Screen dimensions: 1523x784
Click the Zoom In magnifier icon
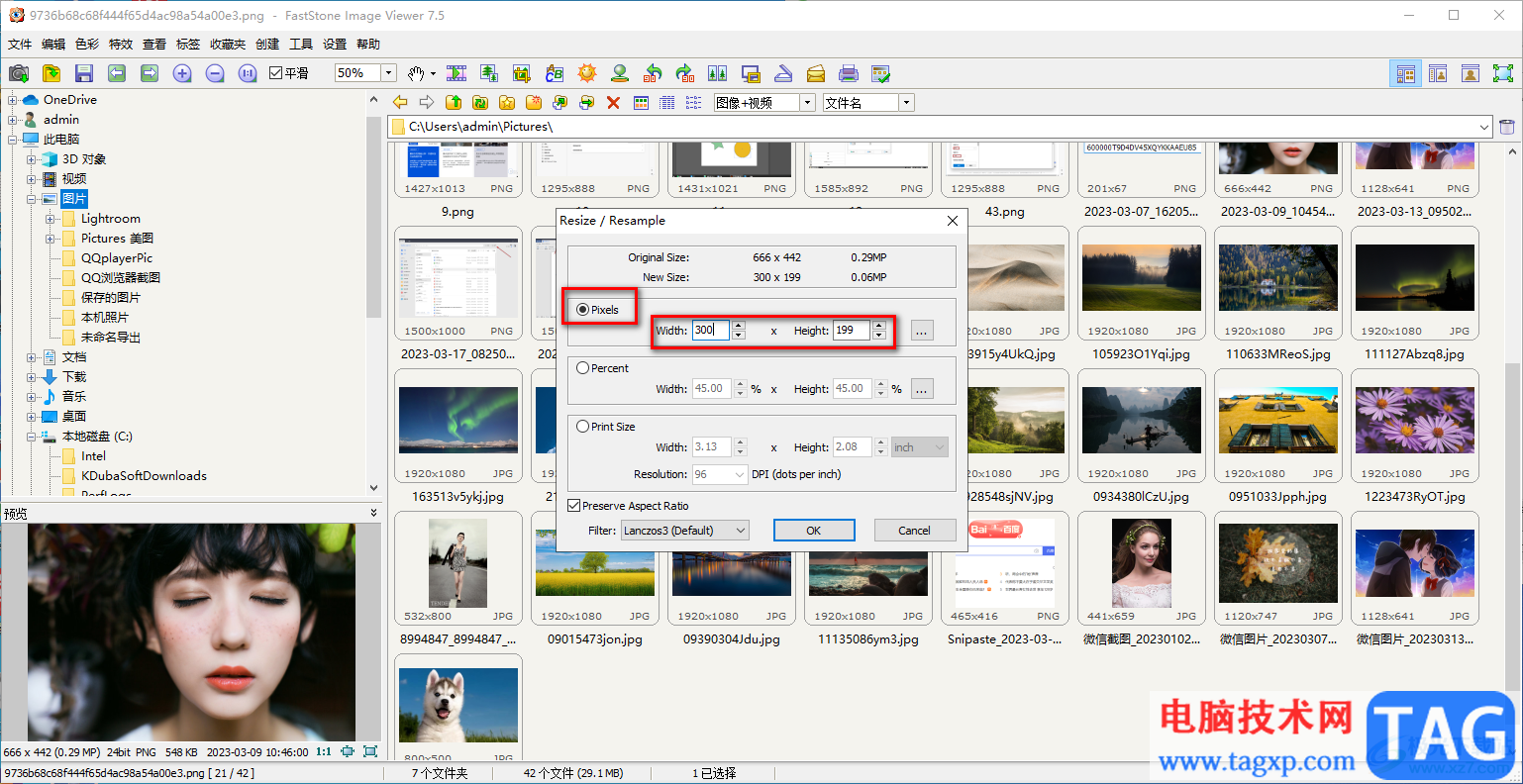tap(182, 73)
